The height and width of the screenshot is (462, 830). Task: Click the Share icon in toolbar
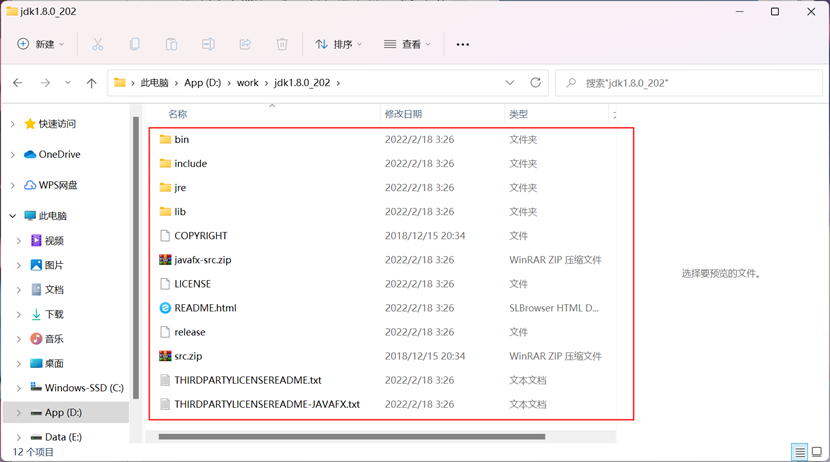(245, 44)
